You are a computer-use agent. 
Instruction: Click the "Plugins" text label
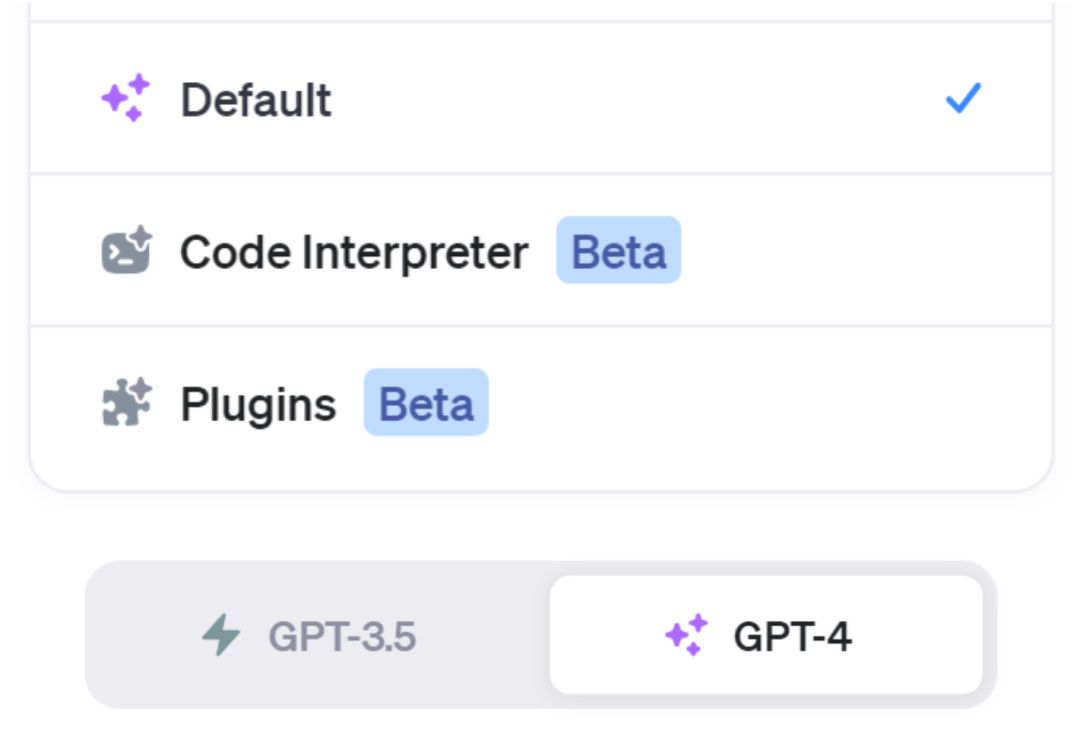click(x=258, y=404)
